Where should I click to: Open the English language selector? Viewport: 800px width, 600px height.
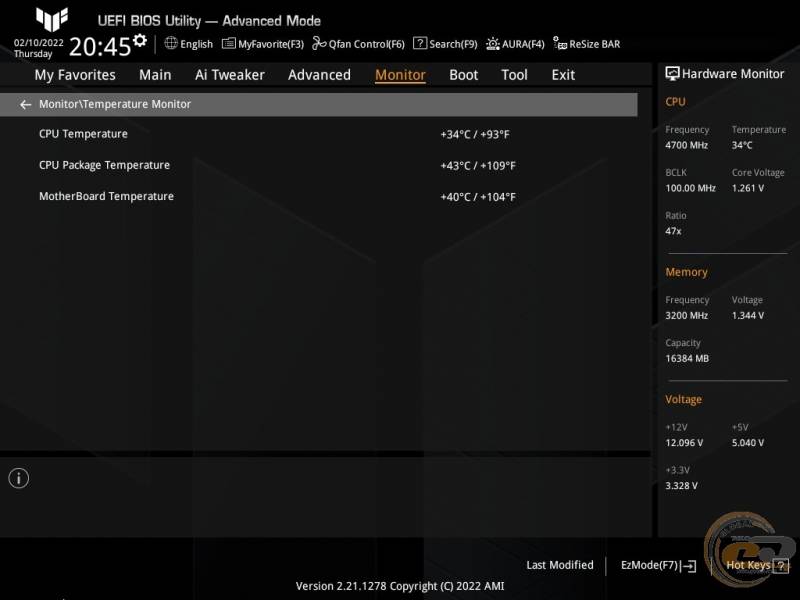click(188, 44)
